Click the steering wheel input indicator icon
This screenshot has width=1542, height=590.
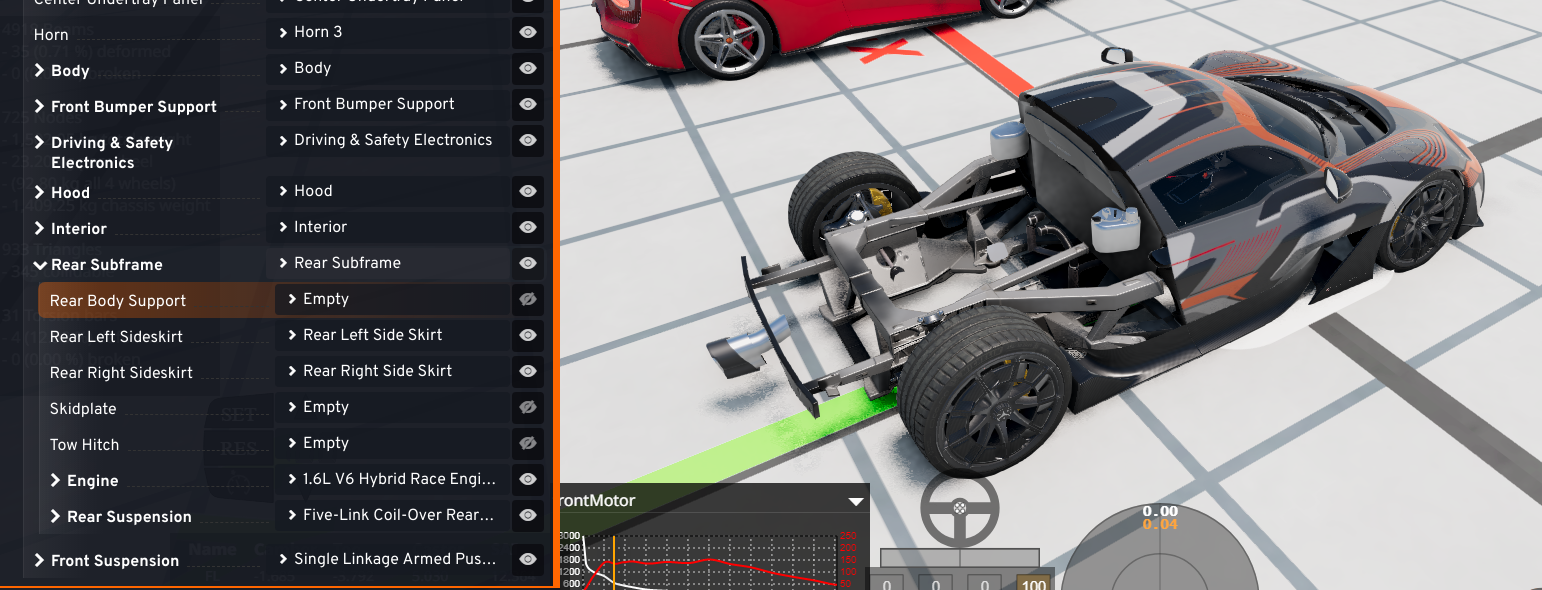pyautogui.click(x=960, y=509)
